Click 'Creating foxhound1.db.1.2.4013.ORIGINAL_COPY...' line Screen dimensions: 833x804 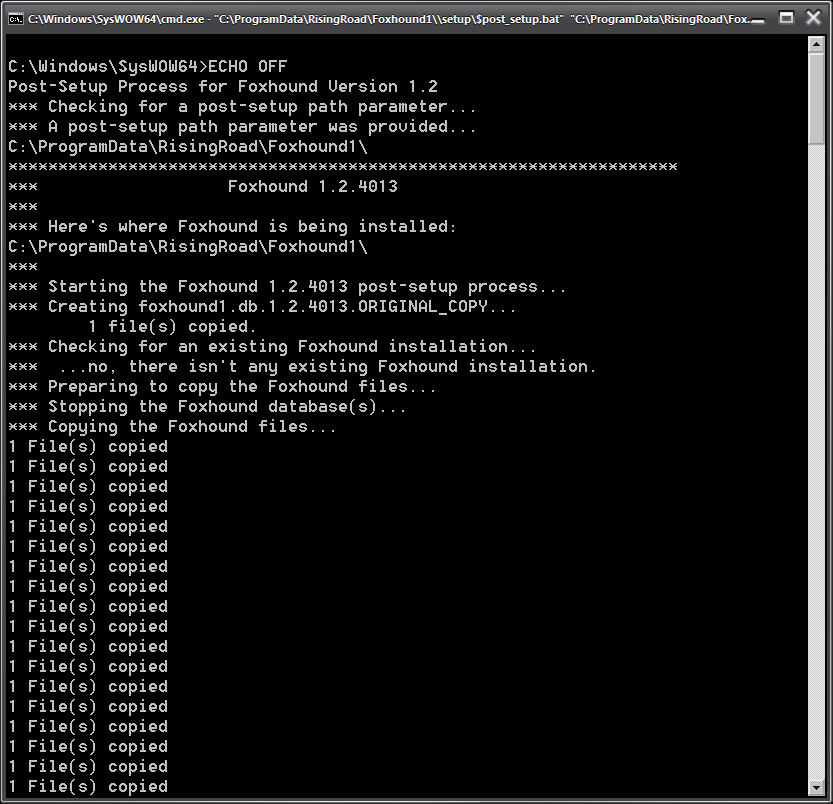tap(262, 307)
